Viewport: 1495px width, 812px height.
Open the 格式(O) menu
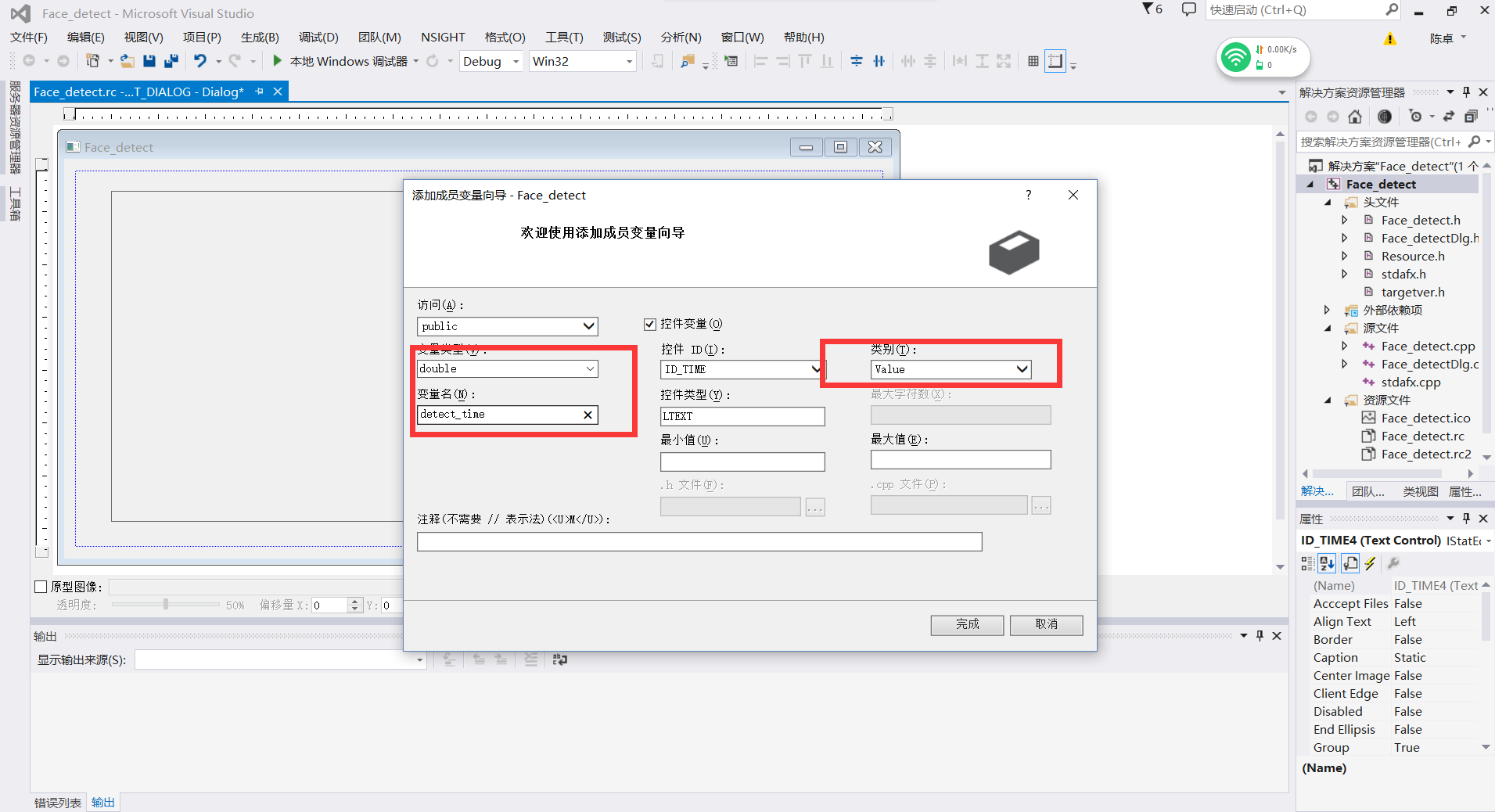point(505,38)
